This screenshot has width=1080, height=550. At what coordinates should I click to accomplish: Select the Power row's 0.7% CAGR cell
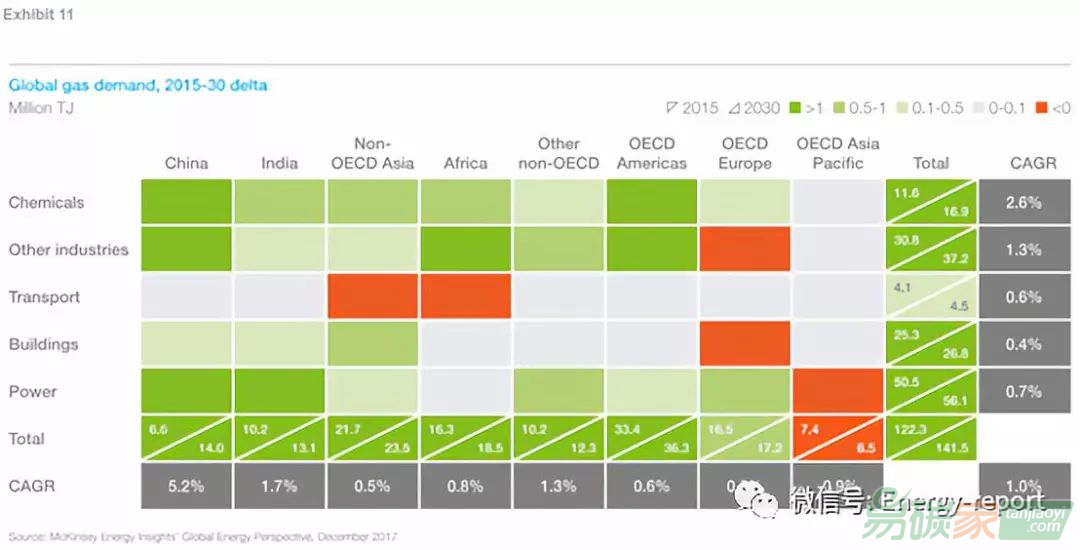point(1023,391)
